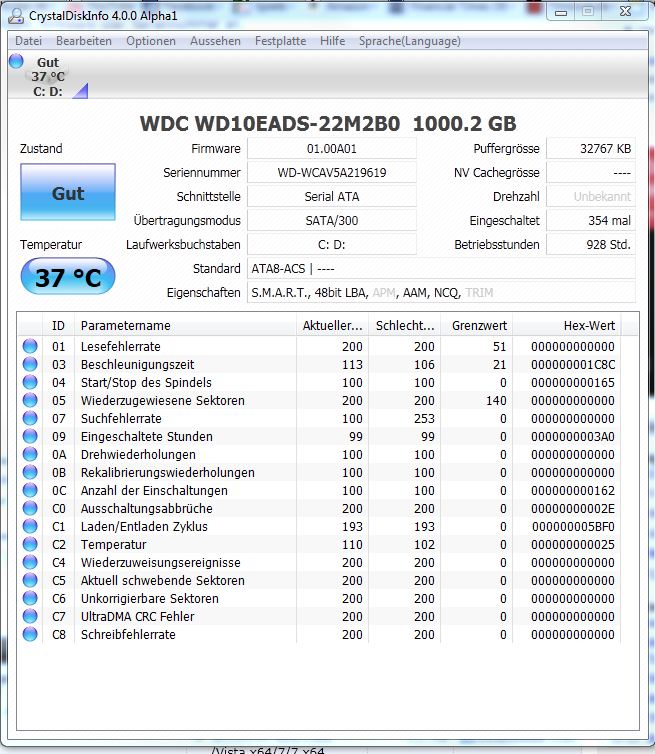Open the Bearbeiten menu
The height and width of the screenshot is (754, 655).
tap(84, 41)
